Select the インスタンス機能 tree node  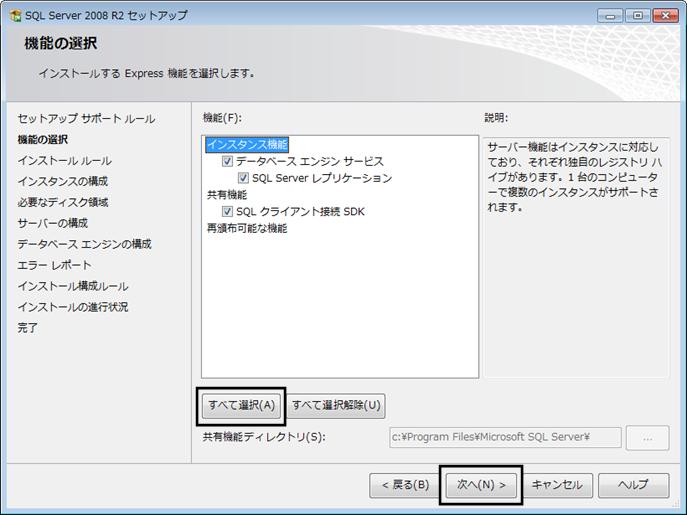coord(247,145)
